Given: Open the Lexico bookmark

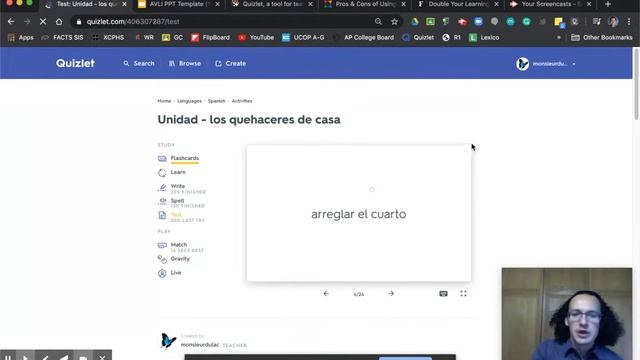Looking at the screenshot, I should pos(484,38).
